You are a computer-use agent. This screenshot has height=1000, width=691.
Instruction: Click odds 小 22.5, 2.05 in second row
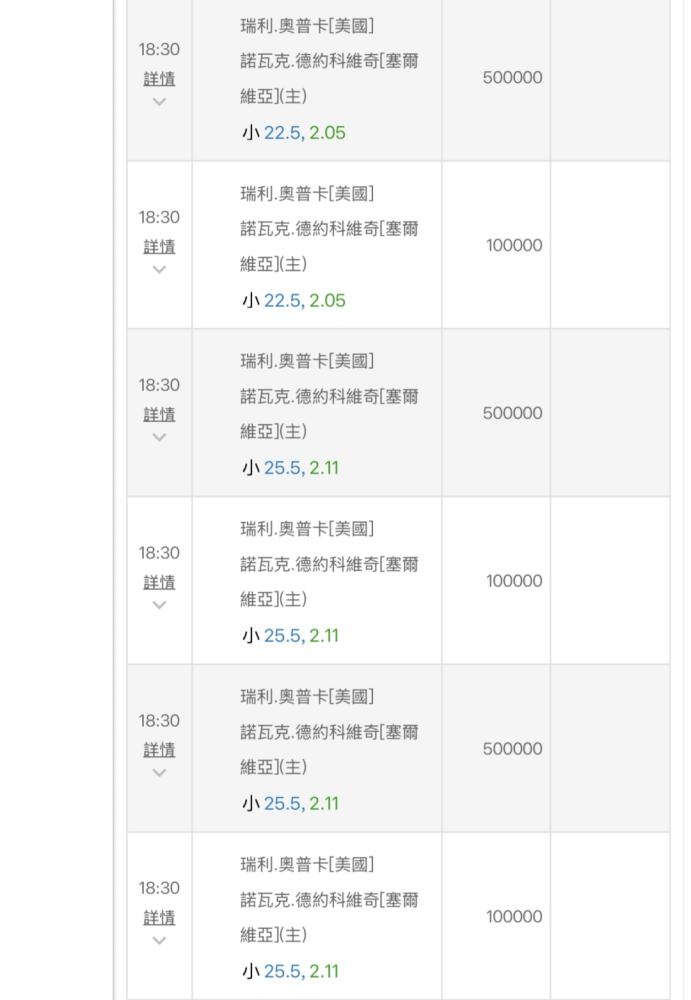click(x=293, y=300)
